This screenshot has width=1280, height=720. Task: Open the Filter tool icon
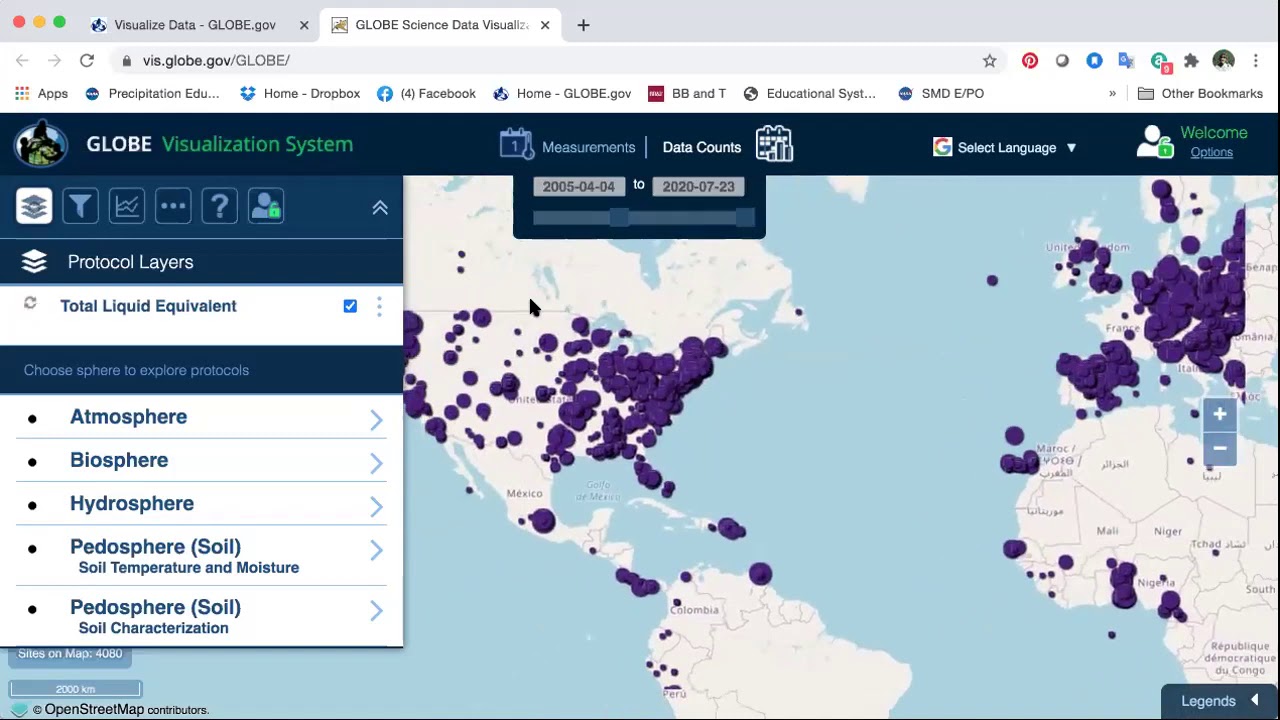pyautogui.click(x=80, y=207)
